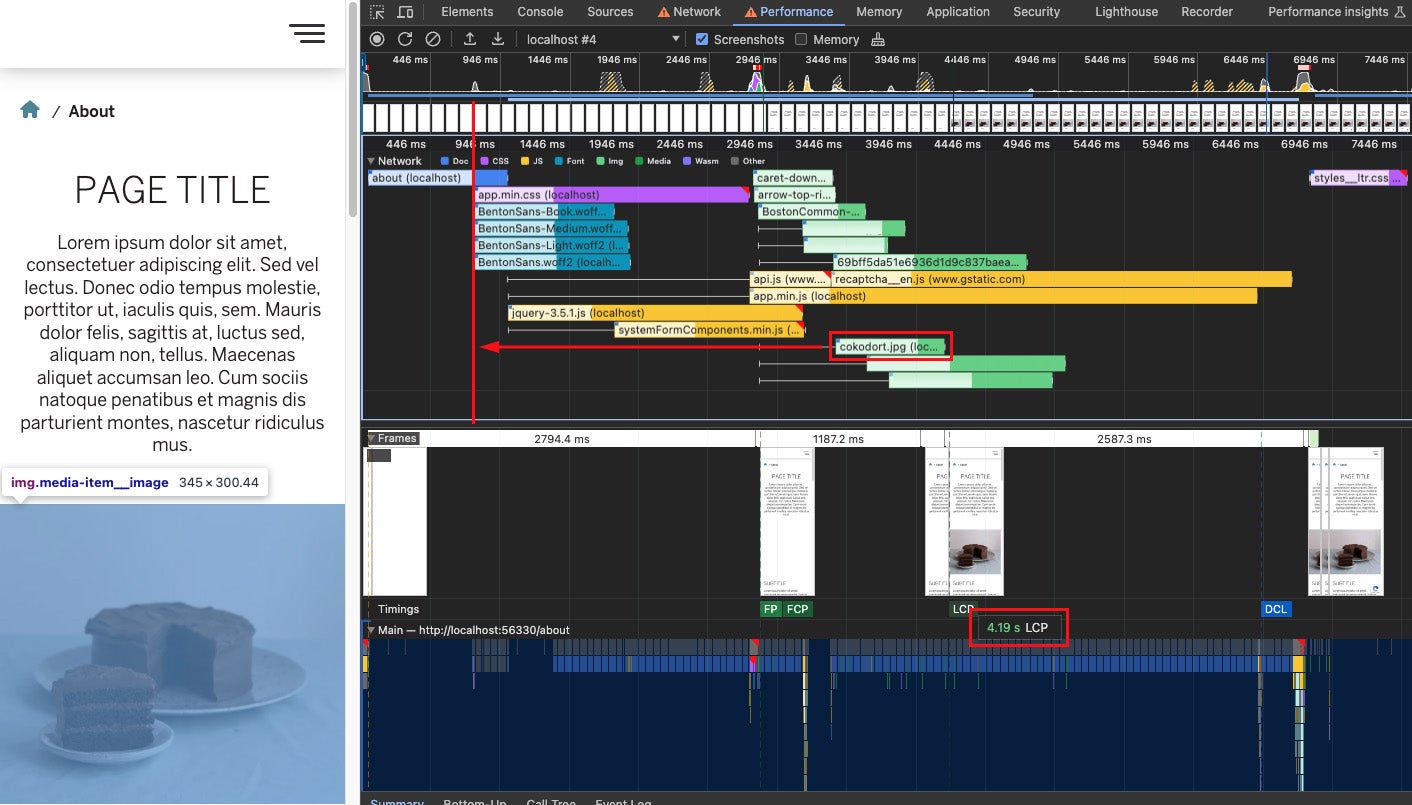
Task: Clear the performance recording
Action: [433, 39]
